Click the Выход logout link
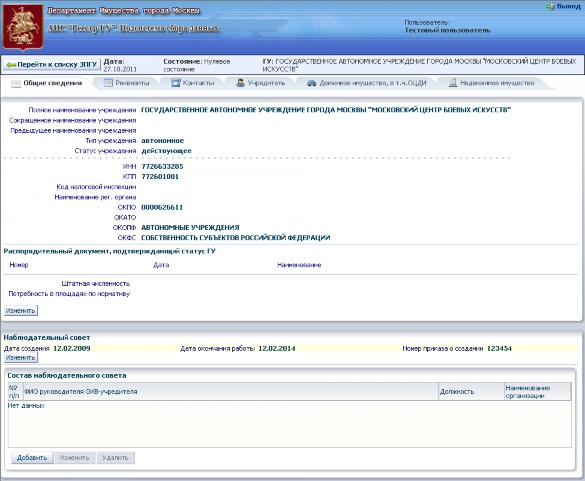The width and height of the screenshot is (585, 481). point(568,7)
